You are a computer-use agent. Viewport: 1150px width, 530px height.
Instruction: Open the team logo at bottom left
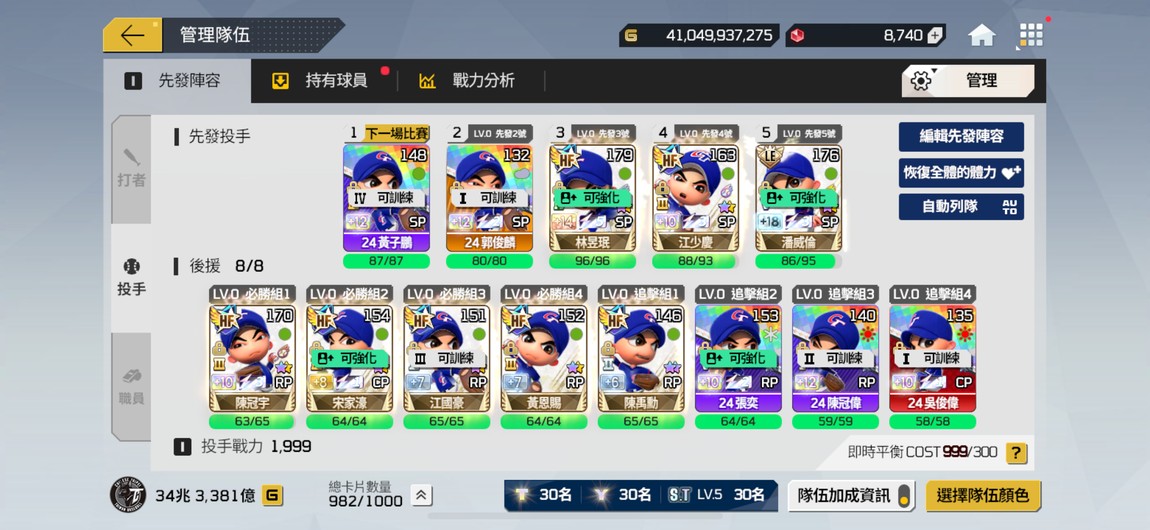[x=128, y=495]
